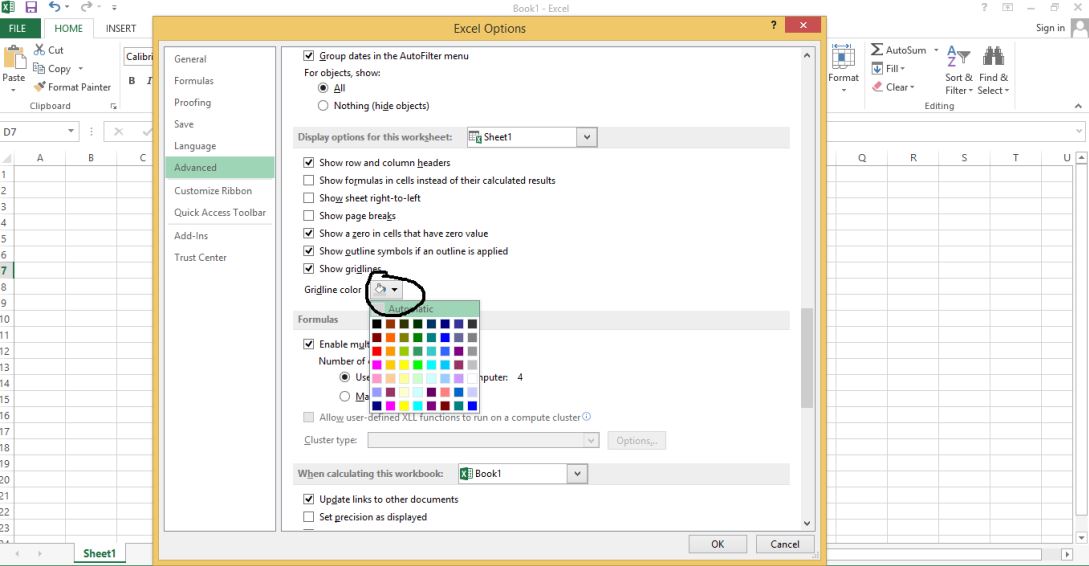The width and height of the screenshot is (1089, 566).
Task: Click the Copy icon in Clipboard group
Action: (39, 68)
